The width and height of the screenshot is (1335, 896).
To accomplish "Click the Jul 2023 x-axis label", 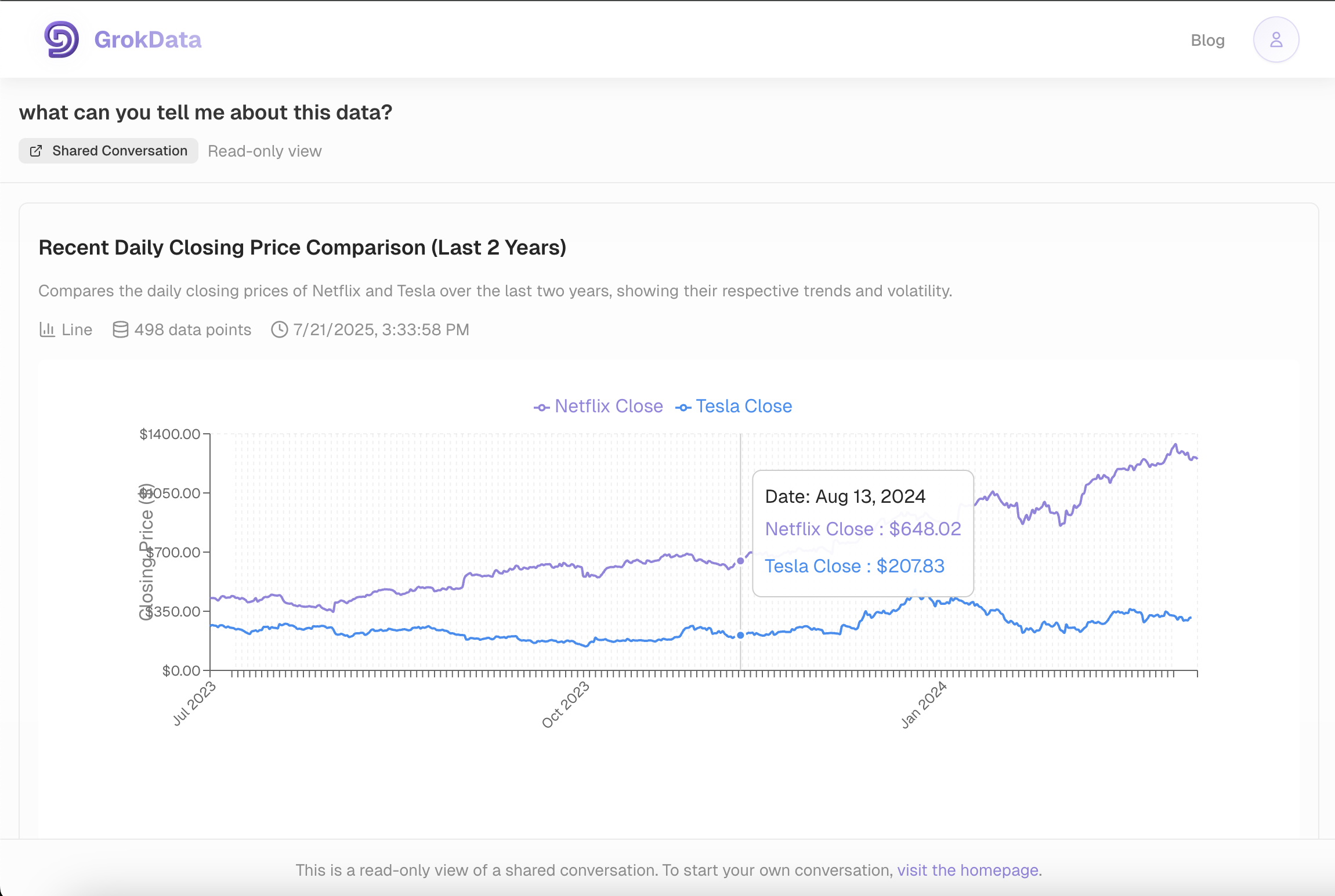I will pos(194,703).
